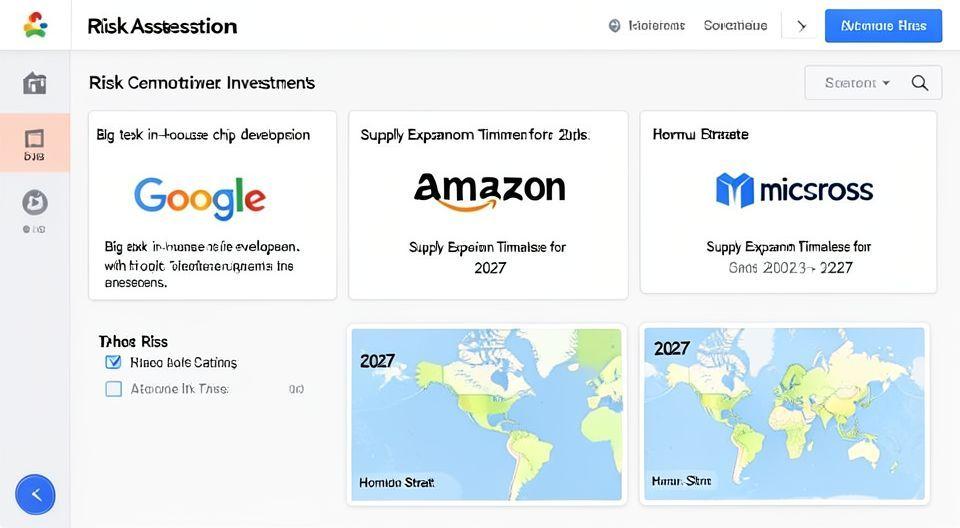Viewport: 960px width, 528px height.
Task: Click the first text item beside header icon
Action: [x=656, y=26]
